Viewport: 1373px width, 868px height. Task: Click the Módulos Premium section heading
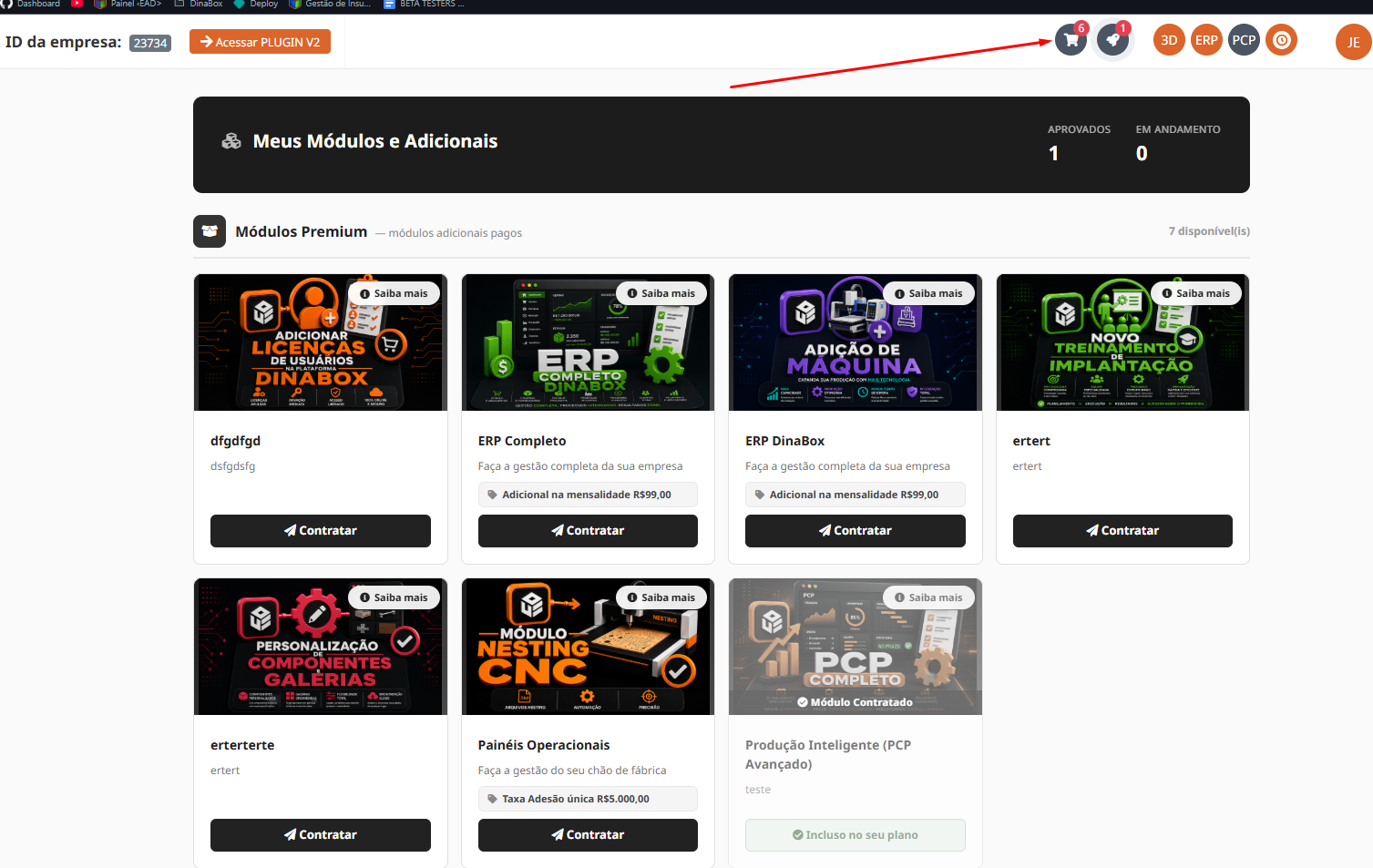click(302, 231)
